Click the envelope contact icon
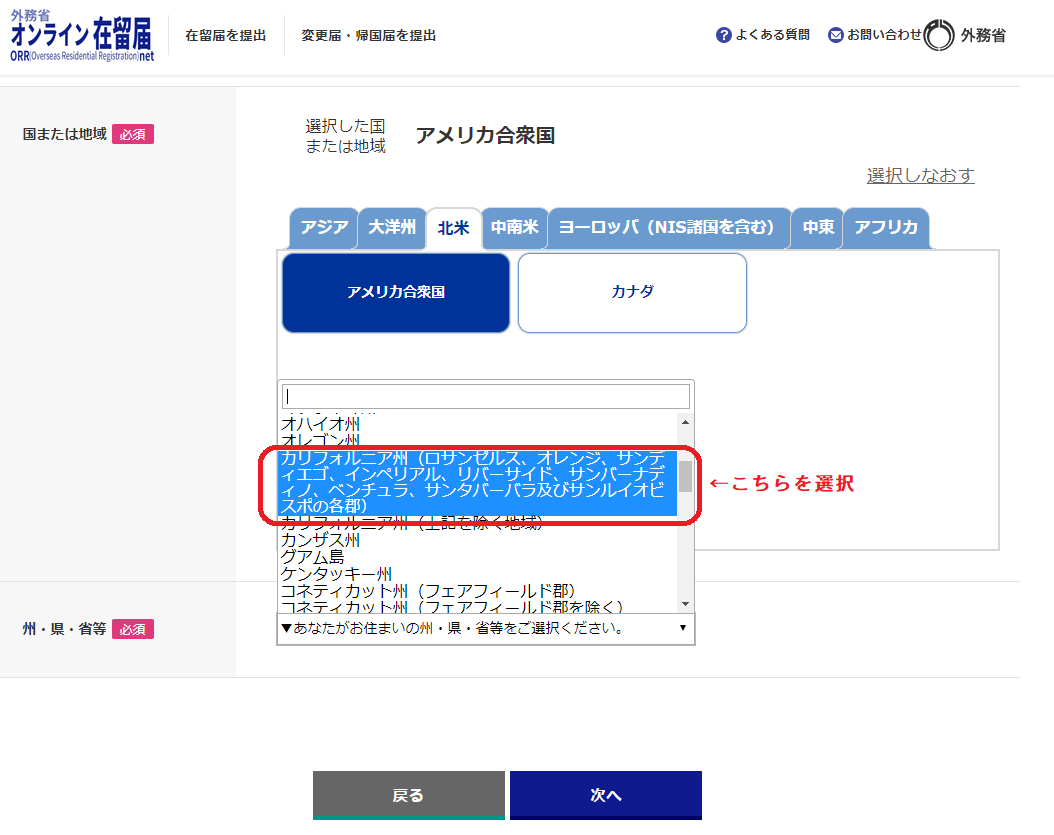Image resolution: width=1054 pixels, height=835 pixels. click(836, 35)
